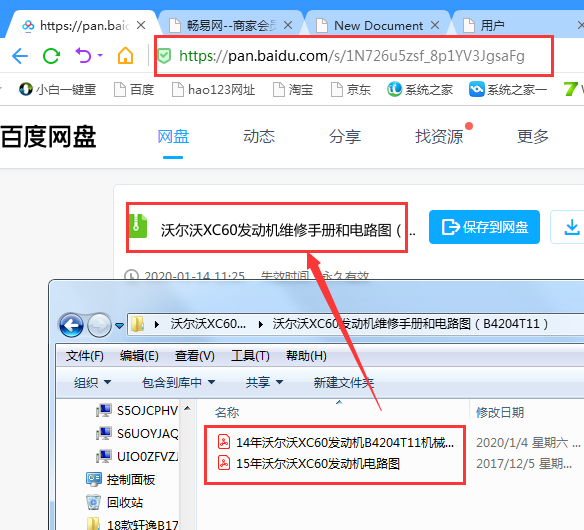
Task: Click the browser back arrow button
Action: point(20,56)
